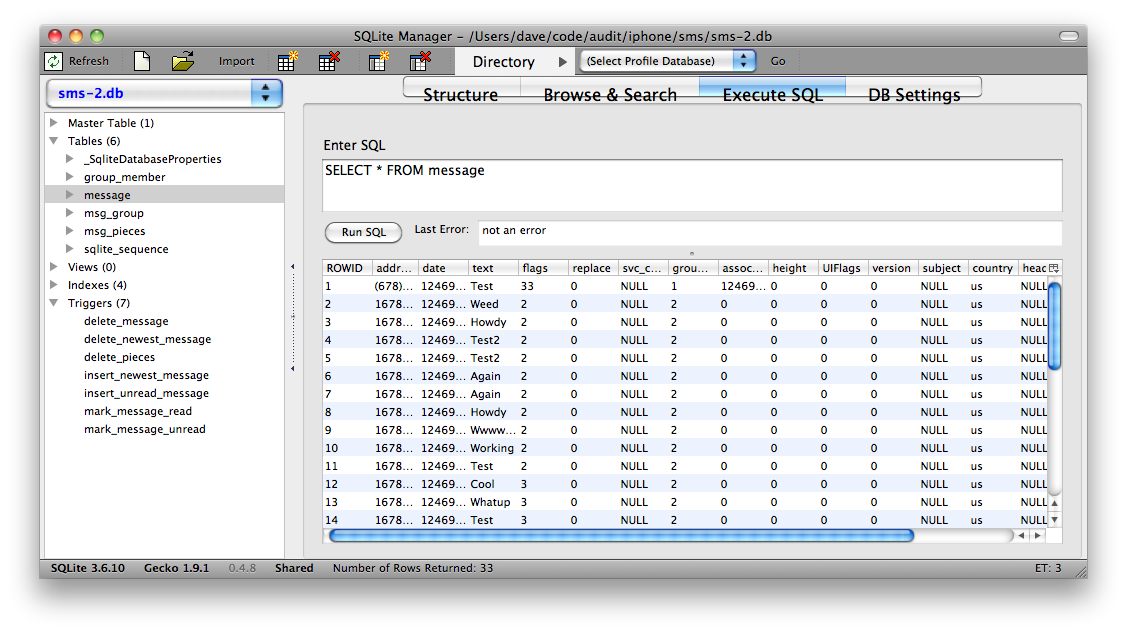
Task: Expand the sqlite_sequence table
Action: click(70, 249)
